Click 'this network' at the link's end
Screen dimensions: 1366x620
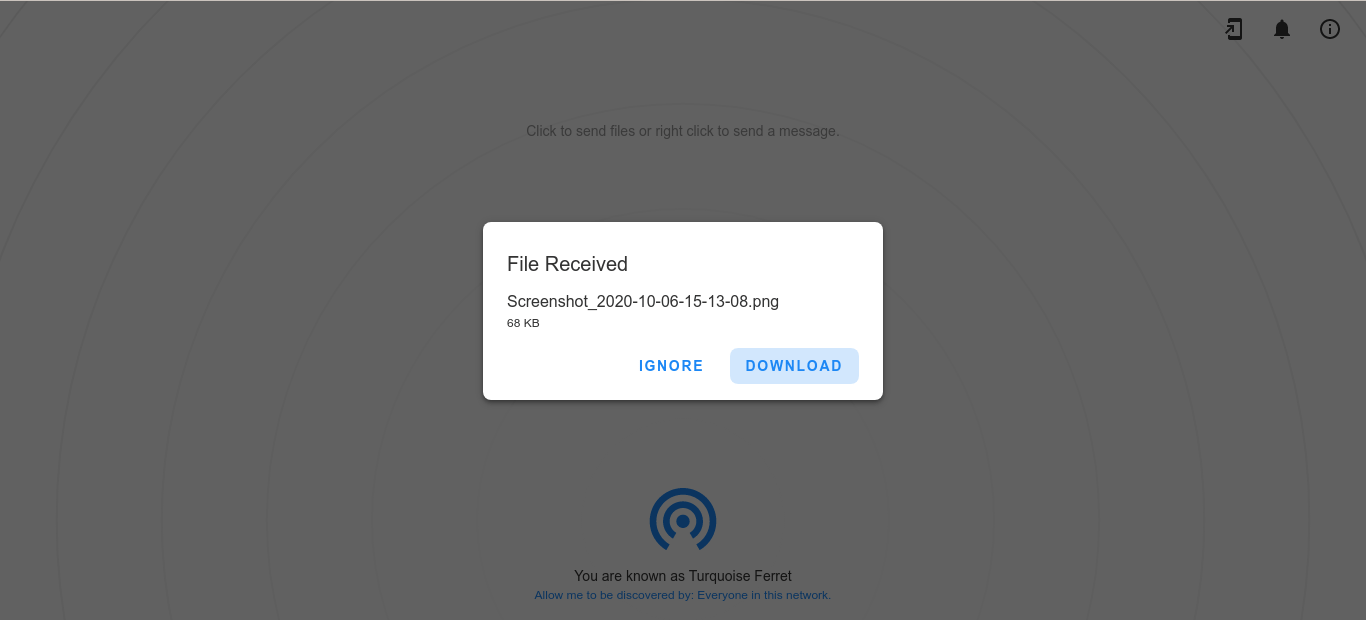(797, 595)
